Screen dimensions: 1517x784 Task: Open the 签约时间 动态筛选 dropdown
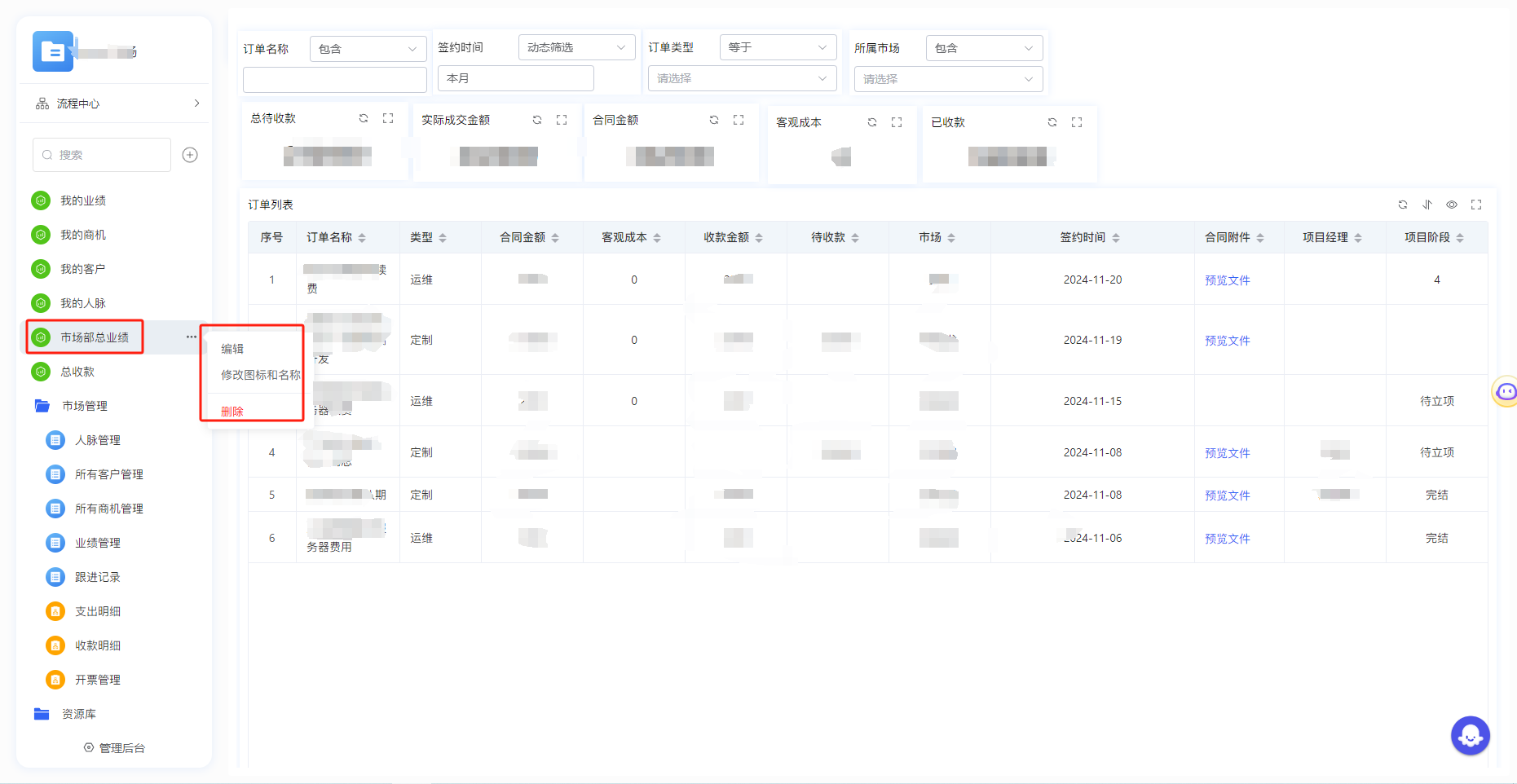click(x=576, y=47)
